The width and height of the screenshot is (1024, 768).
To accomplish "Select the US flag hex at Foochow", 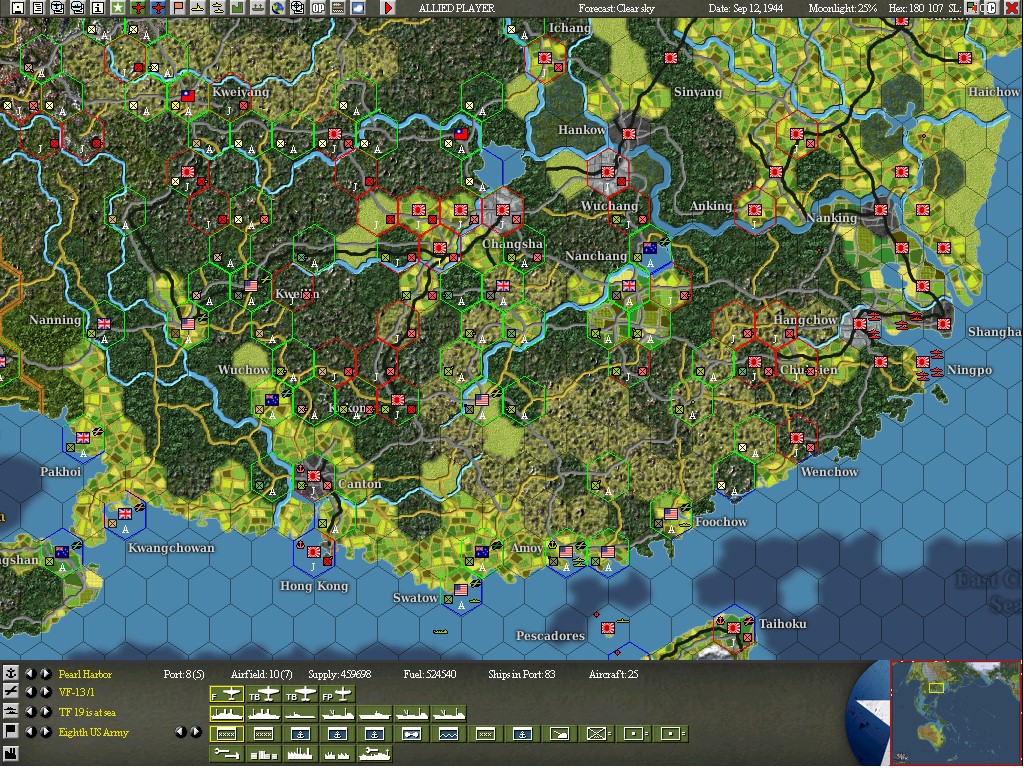I will 671,514.
